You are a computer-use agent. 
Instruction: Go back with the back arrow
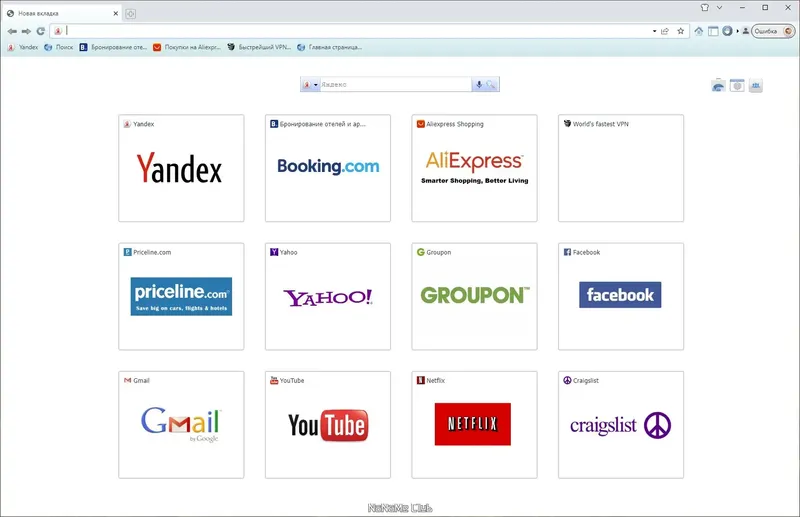tap(12, 31)
